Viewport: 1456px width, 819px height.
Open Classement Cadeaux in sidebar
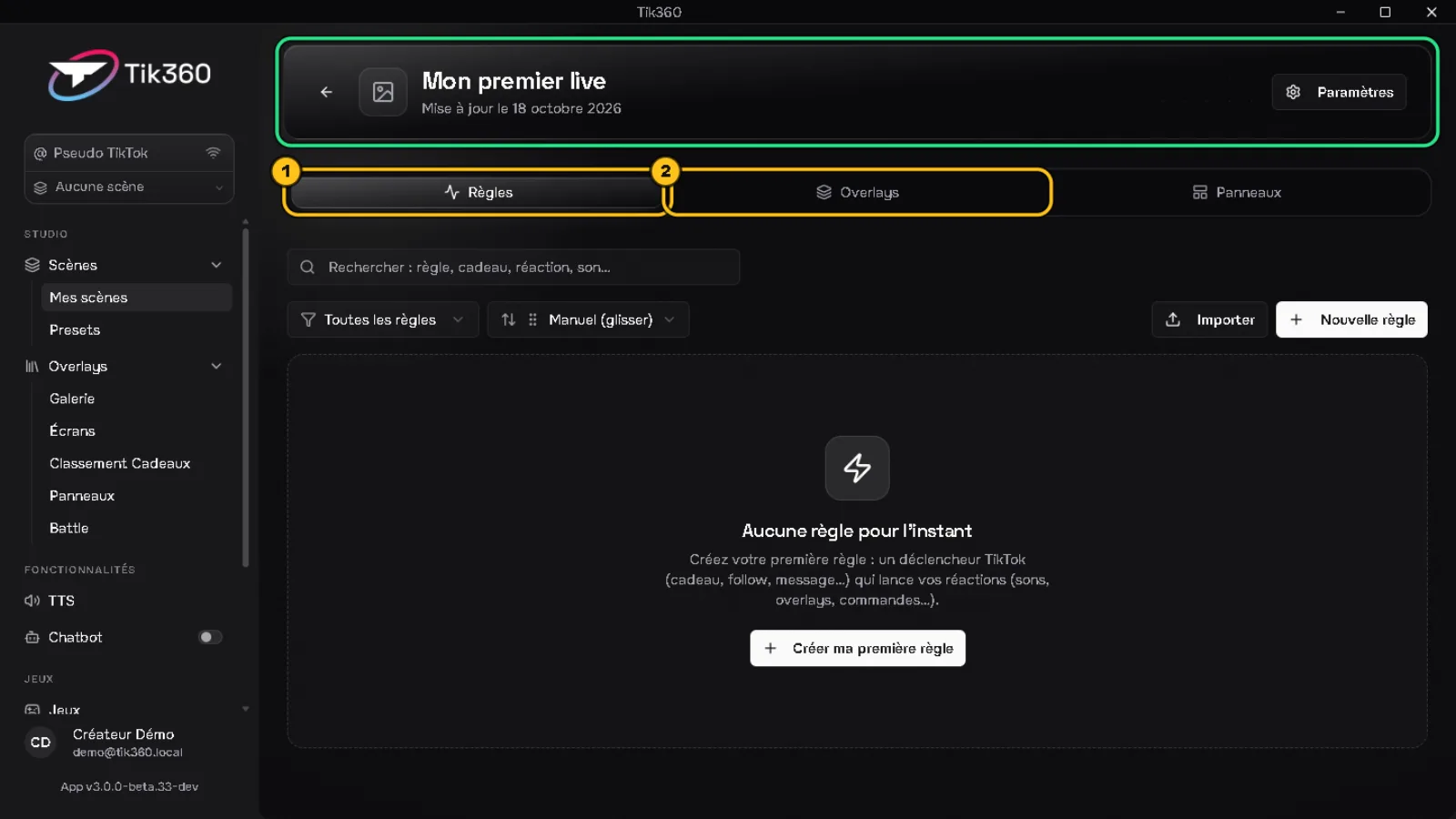pyautogui.click(x=136, y=463)
